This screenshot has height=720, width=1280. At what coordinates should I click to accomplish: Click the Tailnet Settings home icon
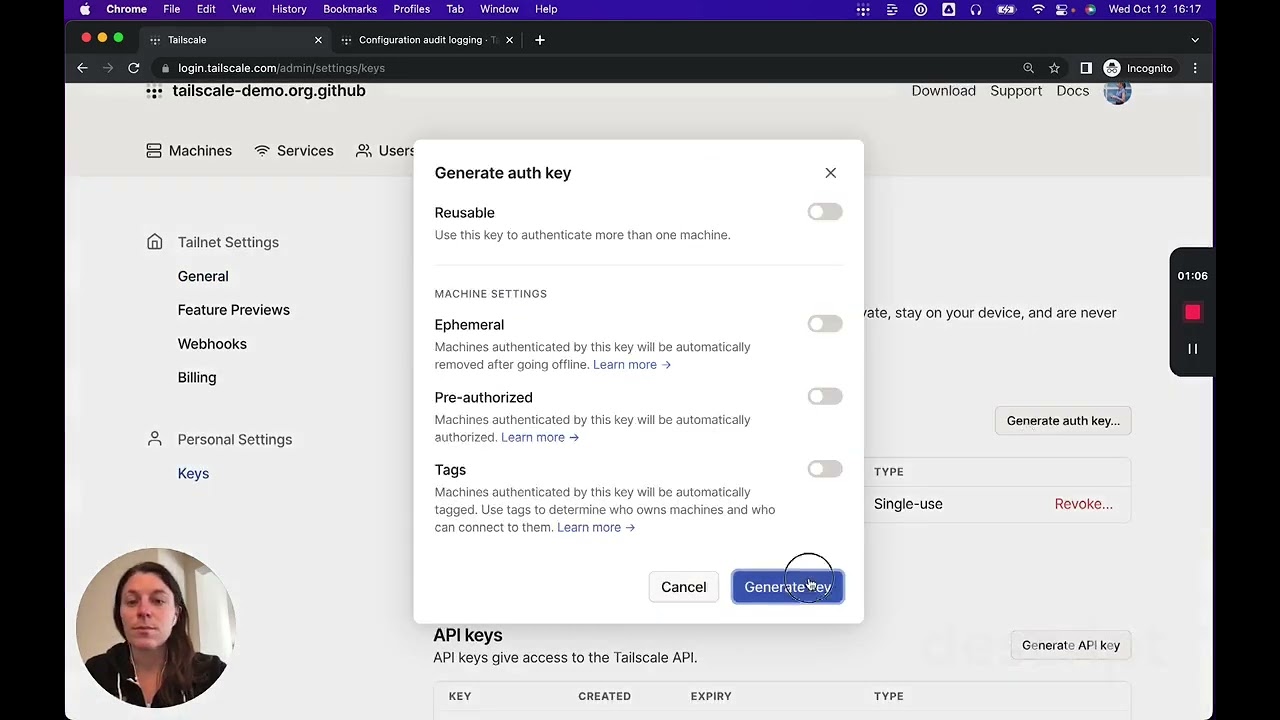(x=154, y=242)
